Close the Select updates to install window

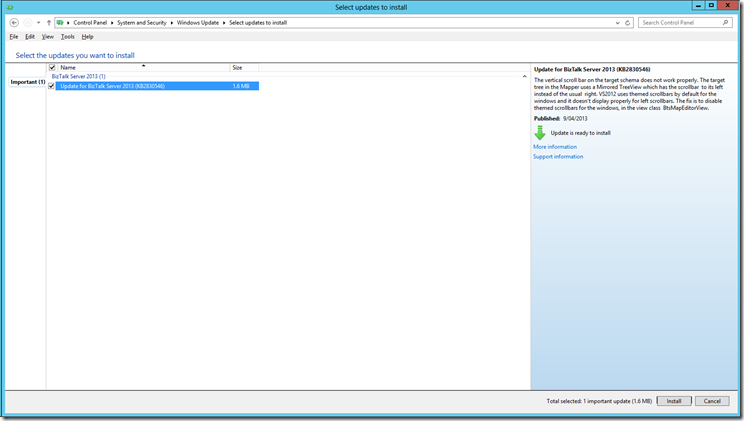(x=728, y=5)
